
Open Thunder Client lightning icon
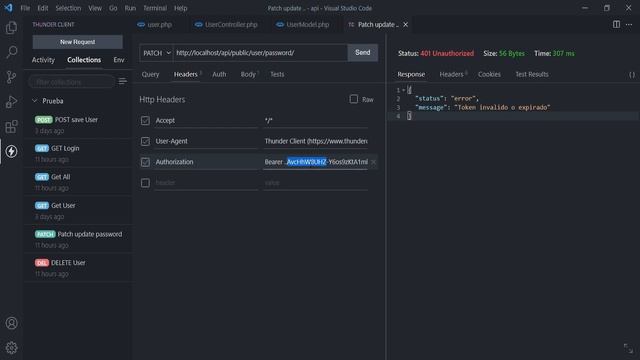[x=11, y=151]
